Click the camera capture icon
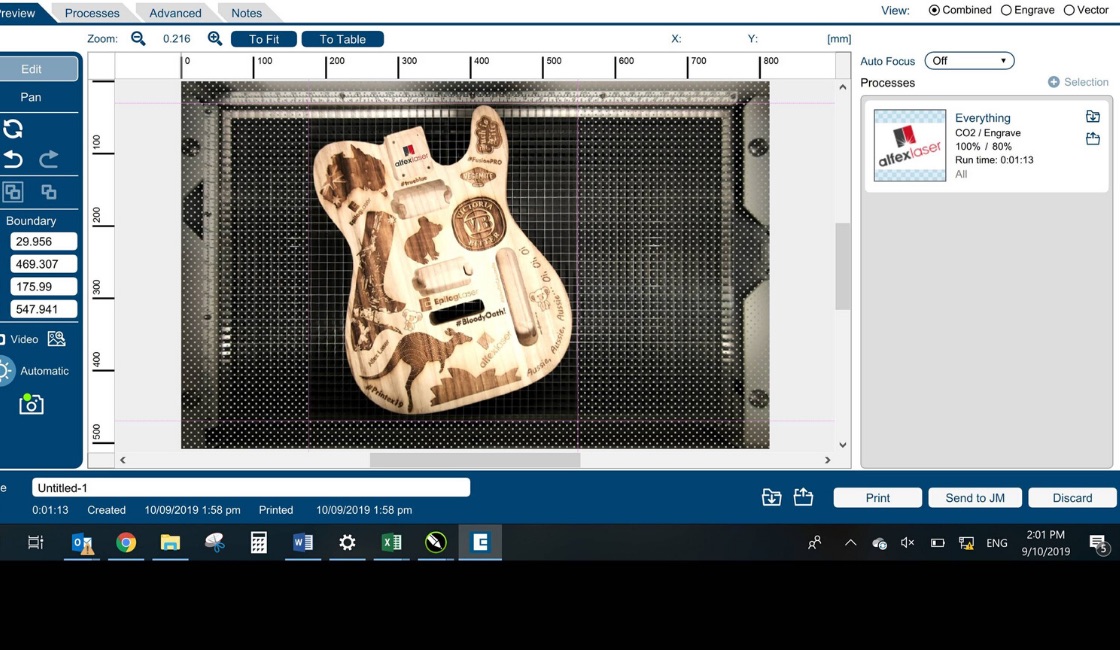Screen dimensions: 1120x650 click(x=31, y=404)
